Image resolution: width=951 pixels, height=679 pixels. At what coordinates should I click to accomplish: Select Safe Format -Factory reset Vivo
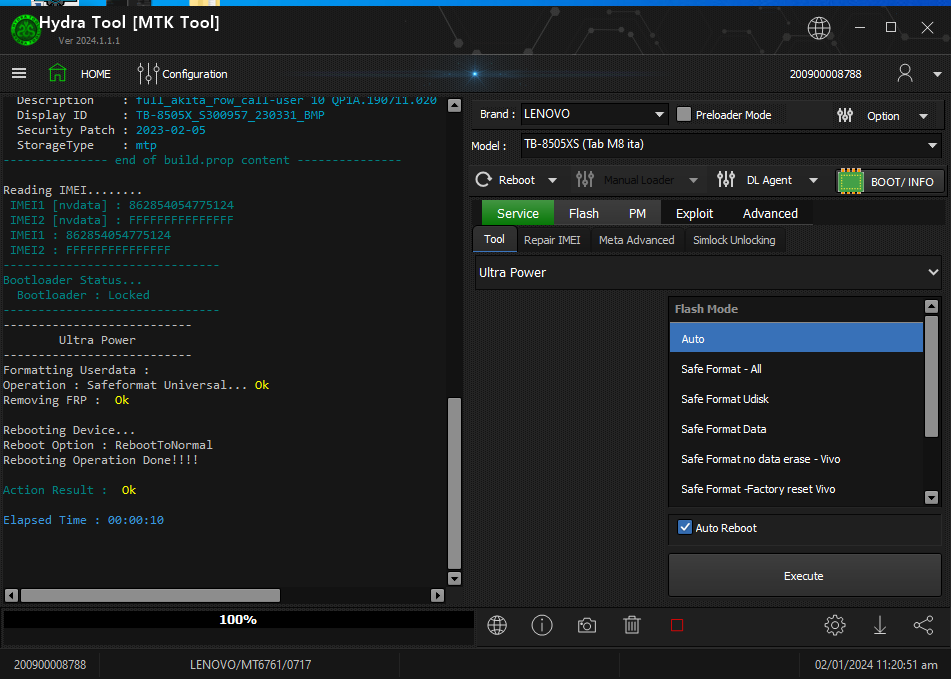click(x=796, y=489)
